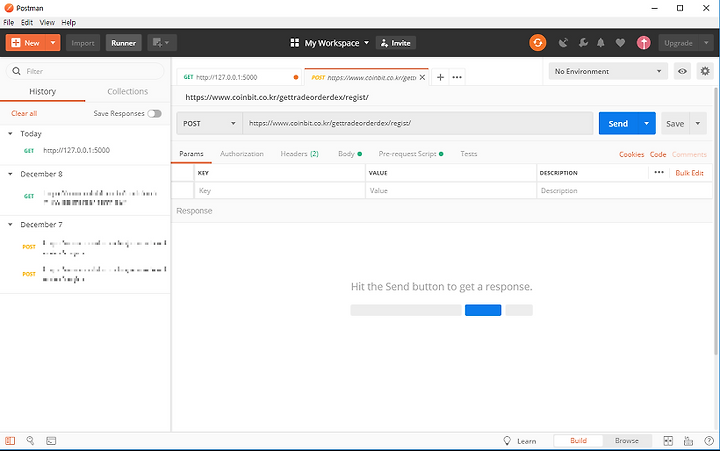Open the Upgrade dropdown arrow
The image size is (720, 451).
point(706,43)
